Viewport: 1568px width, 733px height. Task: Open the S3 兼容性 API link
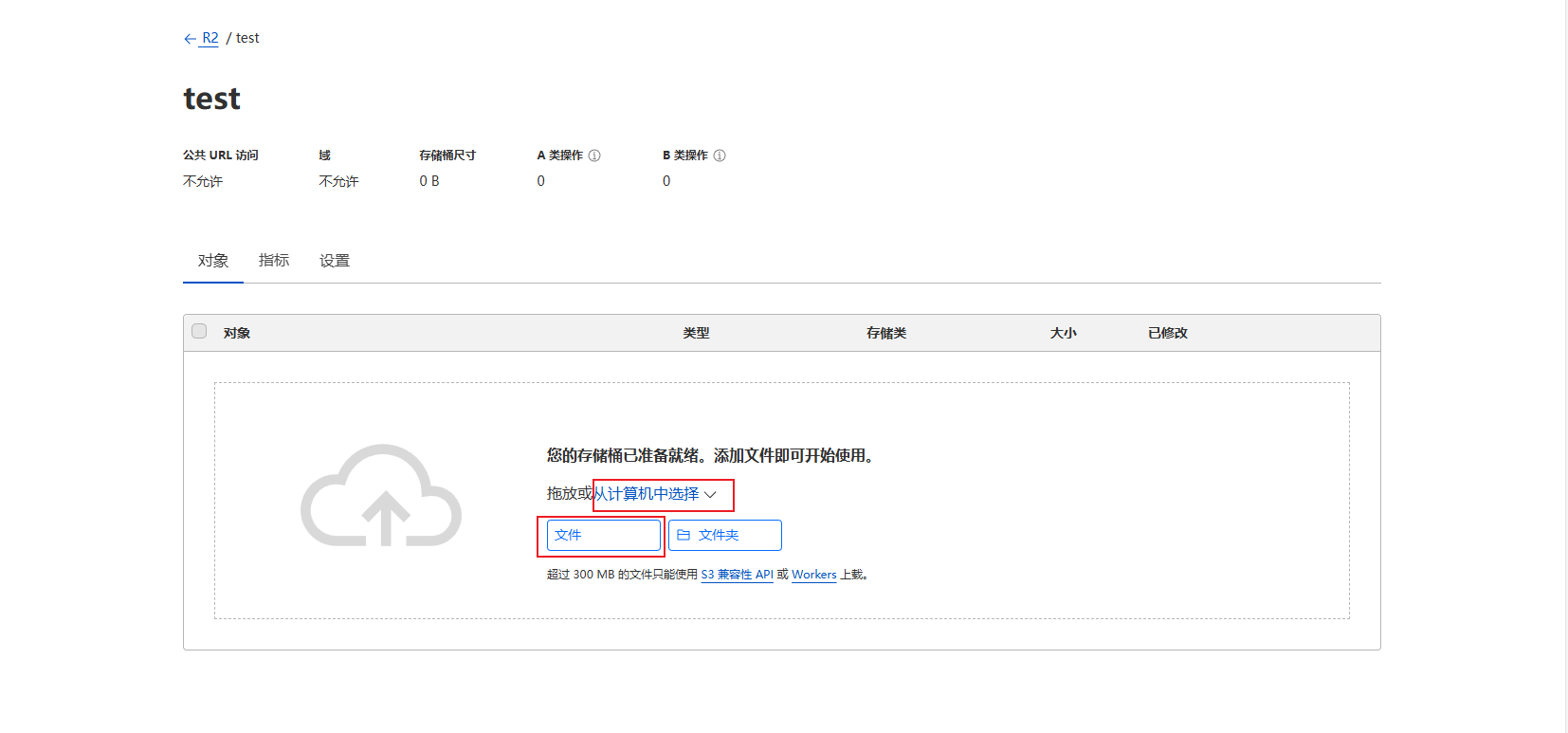(x=737, y=575)
